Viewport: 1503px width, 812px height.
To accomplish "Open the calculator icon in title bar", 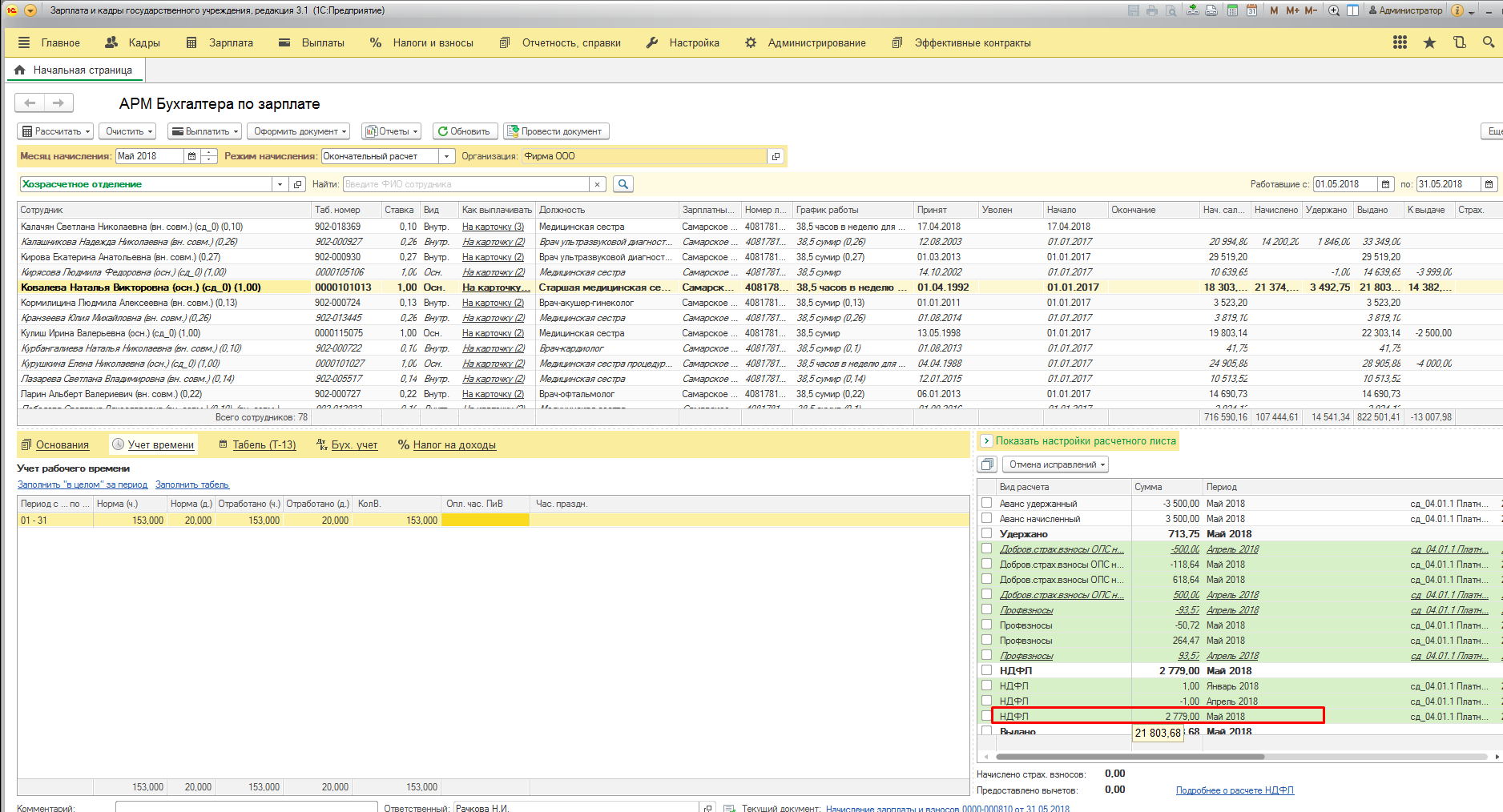I will point(1232,10).
